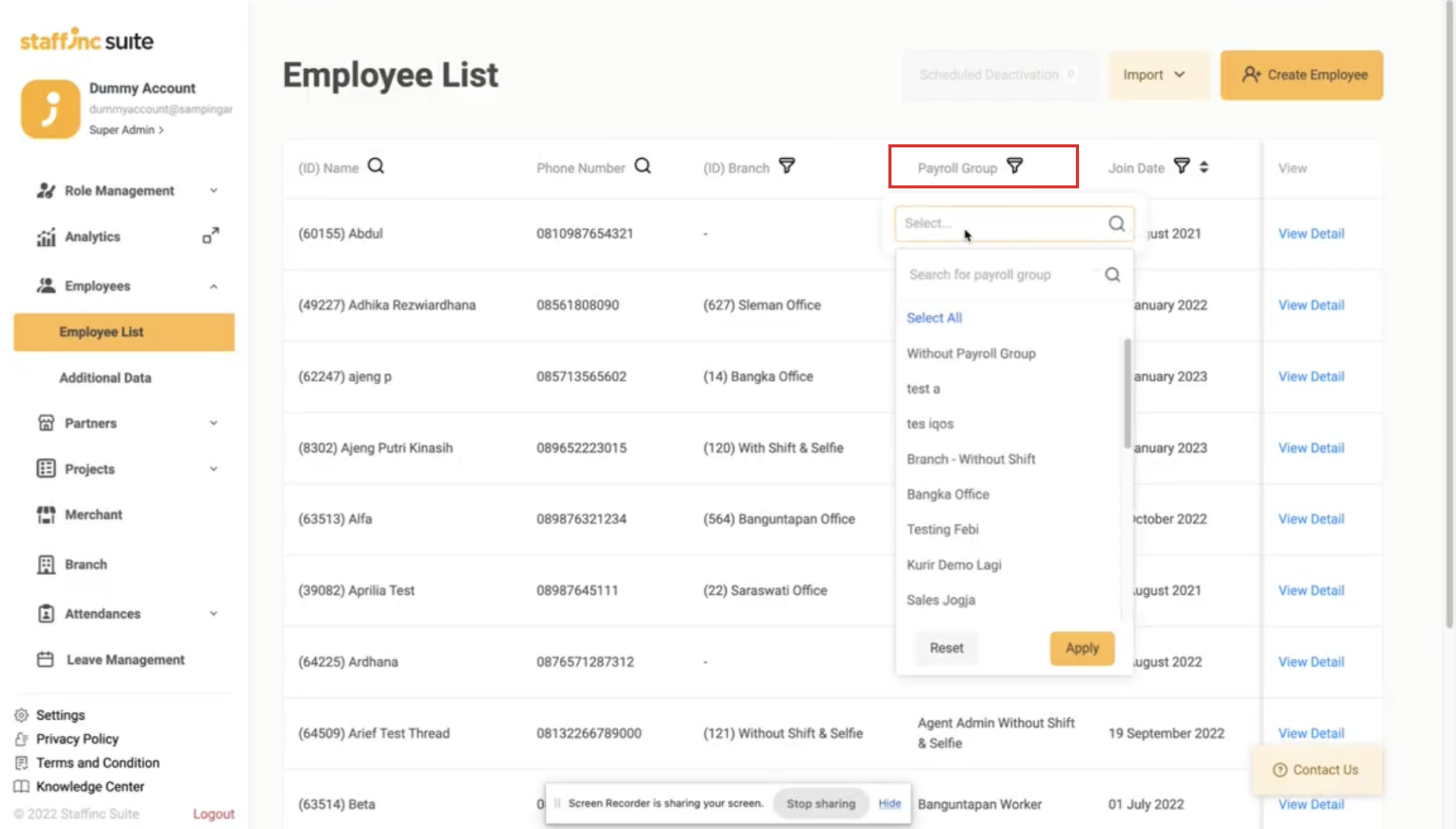1456x829 pixels.
Task: Click the Phone Number search icon
Action: click(642, 167)
